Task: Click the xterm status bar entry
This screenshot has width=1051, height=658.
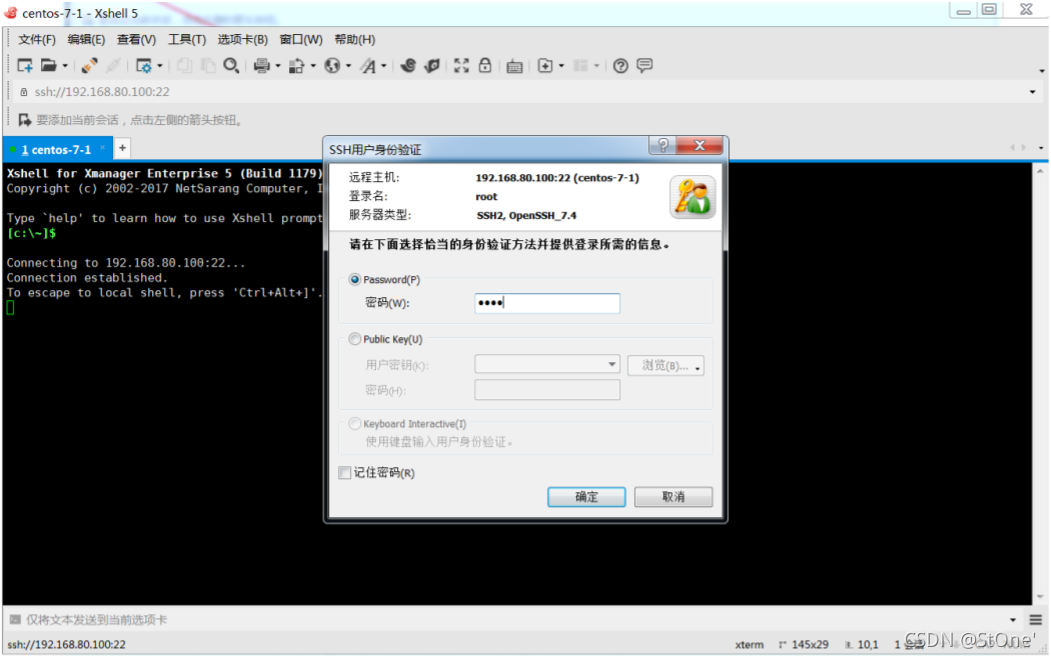Action: tap(749, 645)
